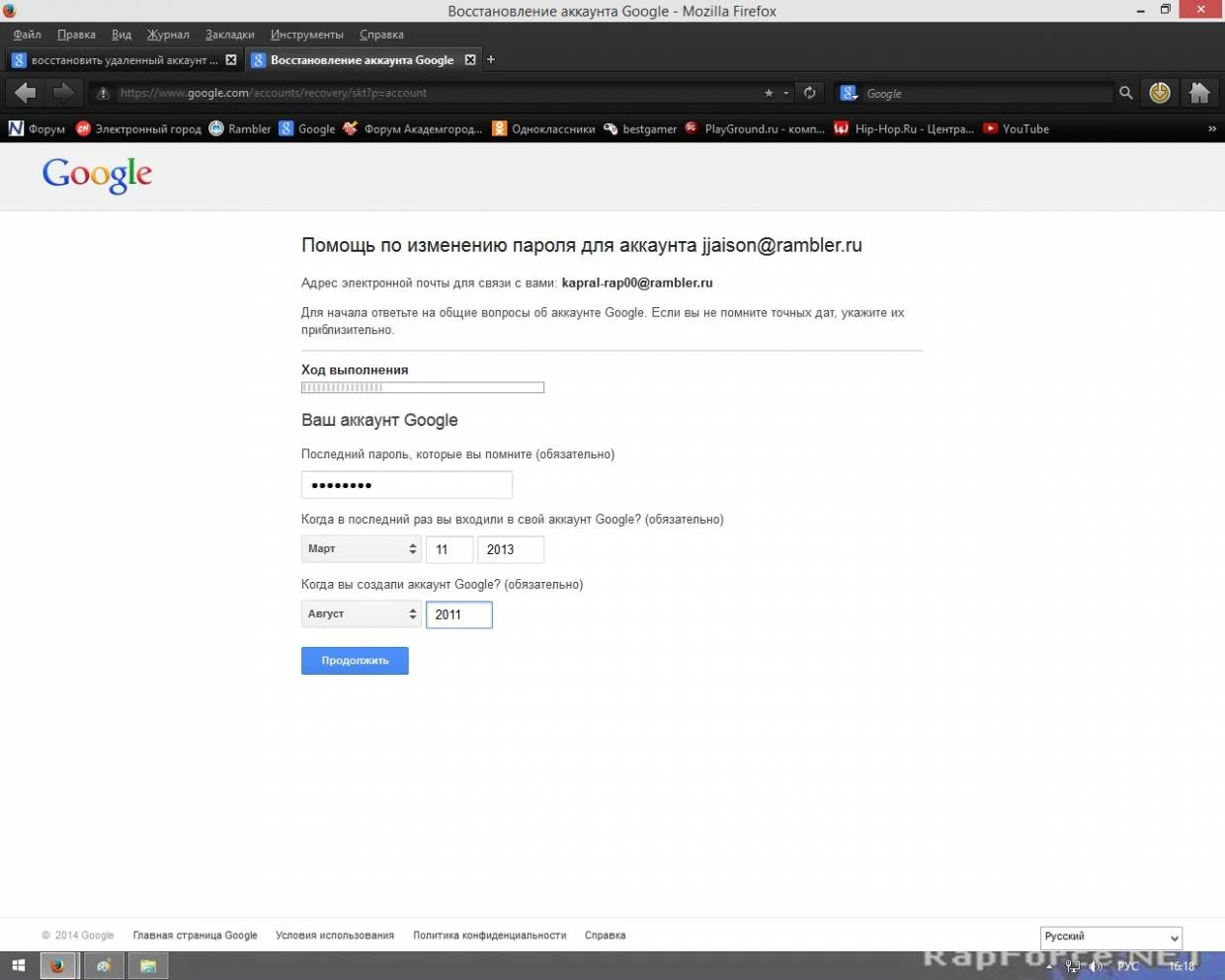The image size is (1225, 980).
Task: Open the Условия использования link
Action: [x=335, y=936]
